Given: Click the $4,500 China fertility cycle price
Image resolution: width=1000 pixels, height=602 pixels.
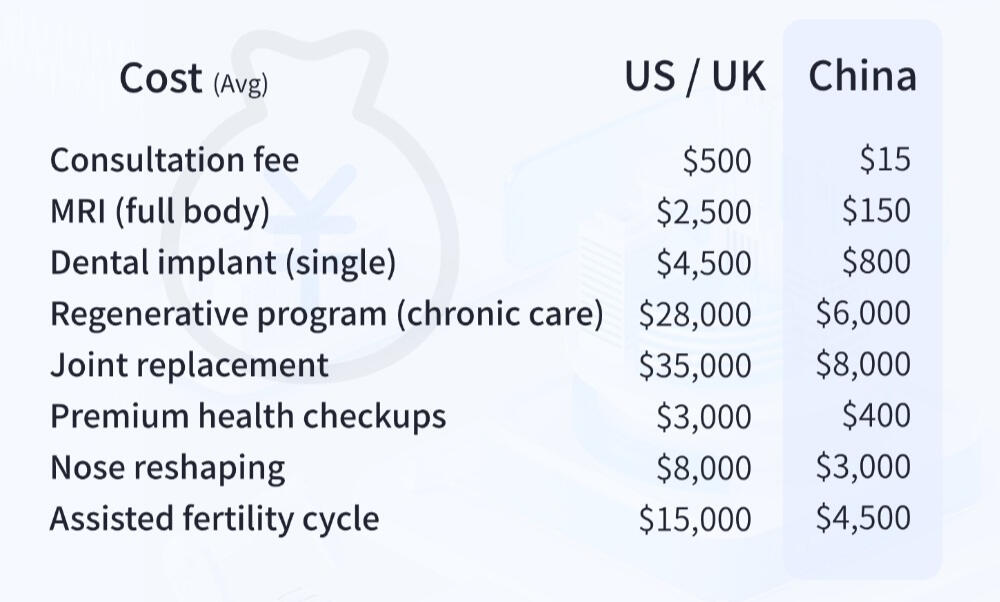Looking at the screenshot, I should [x=863, y=519].
